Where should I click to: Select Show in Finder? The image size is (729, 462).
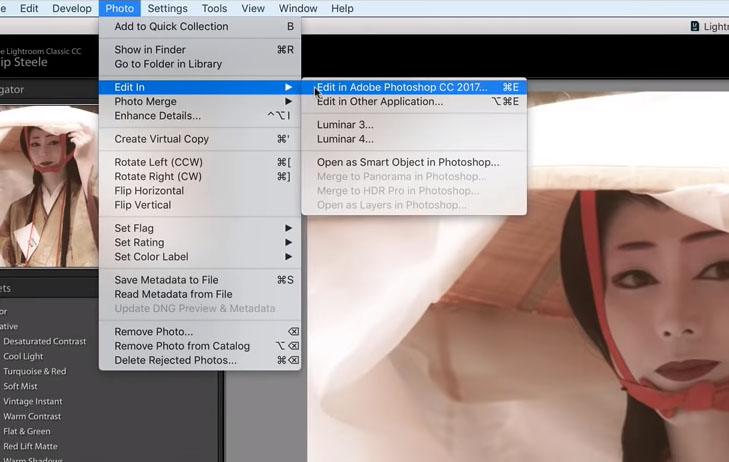click(x=200, y=50)
